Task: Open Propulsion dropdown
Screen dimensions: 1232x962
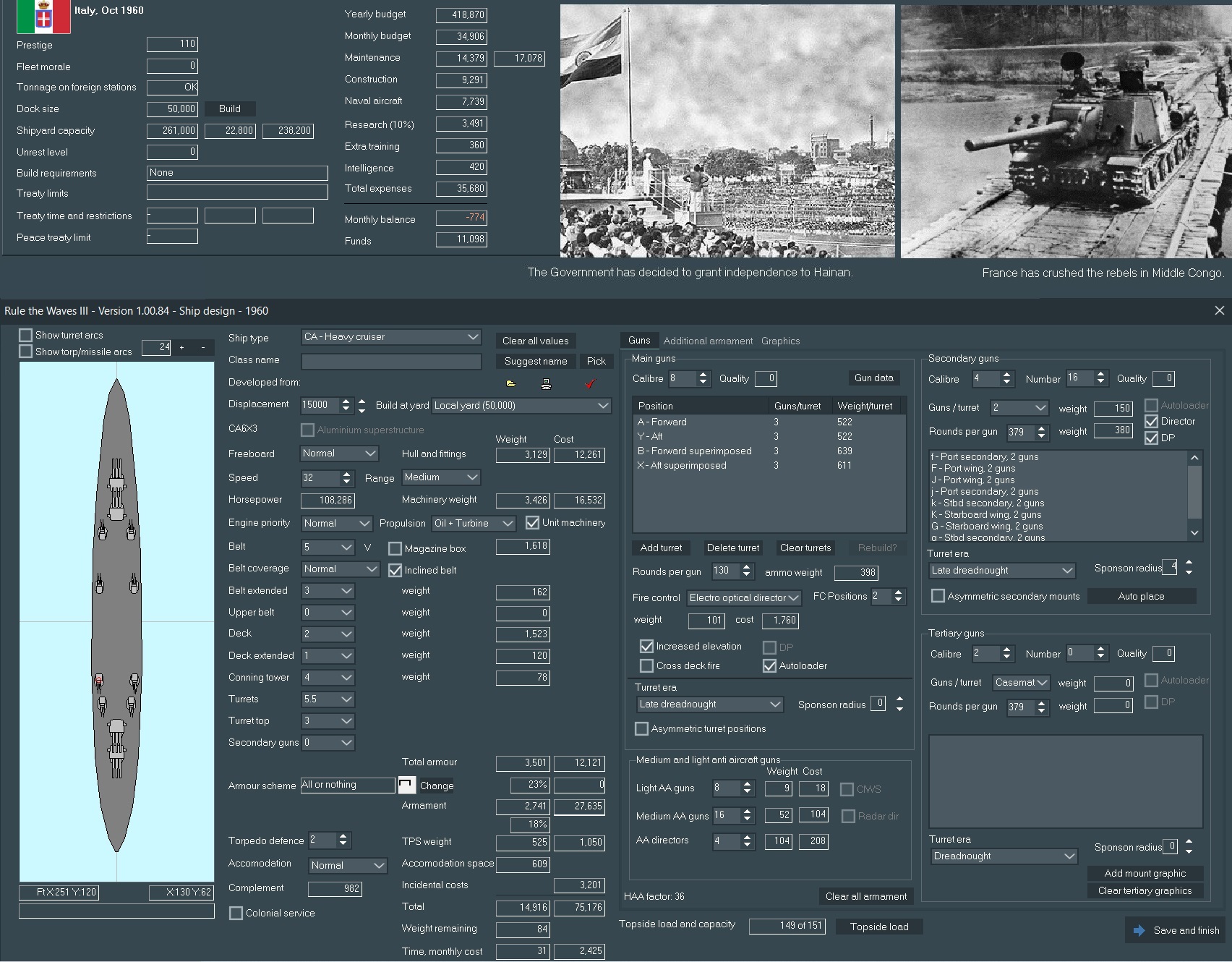Action: tap(474, 523)
